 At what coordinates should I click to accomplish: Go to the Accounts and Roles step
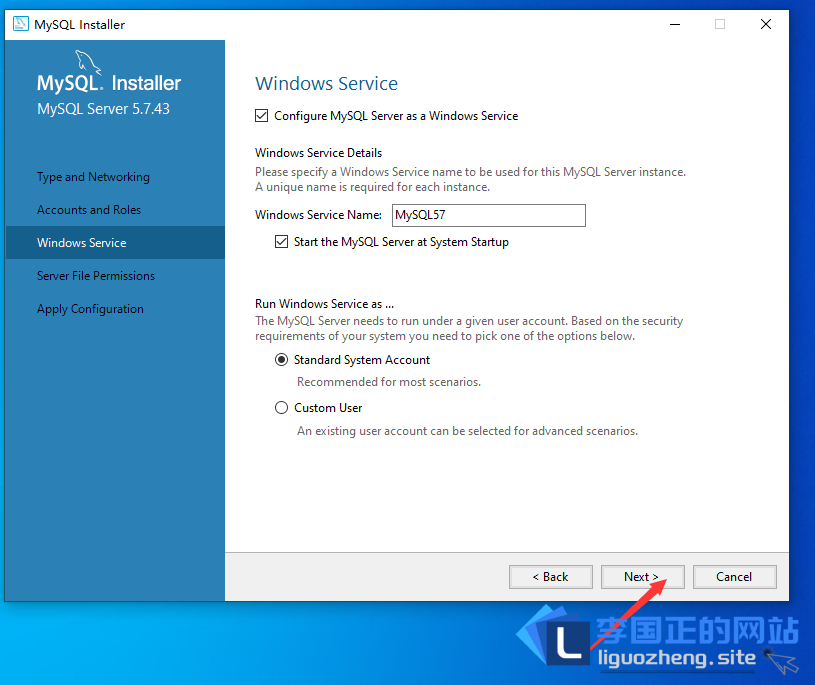[x=89, y=209]
